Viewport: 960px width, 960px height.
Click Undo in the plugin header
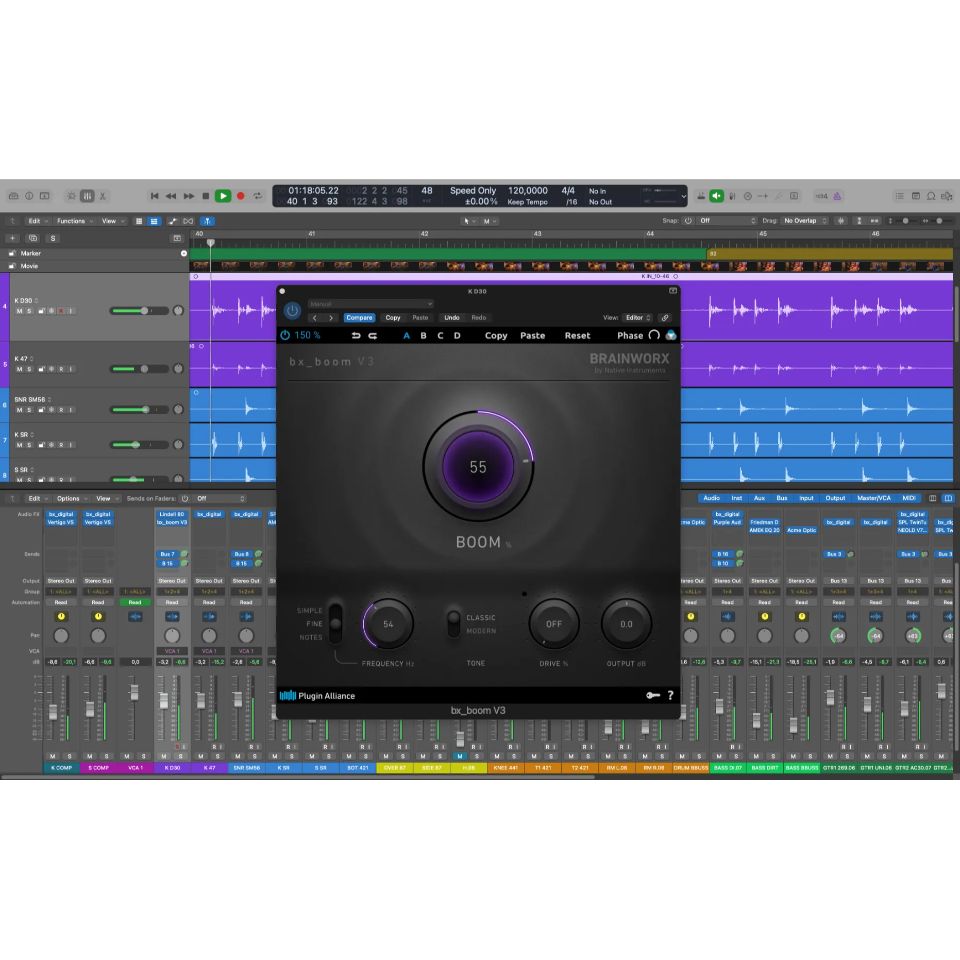point(452,318)
